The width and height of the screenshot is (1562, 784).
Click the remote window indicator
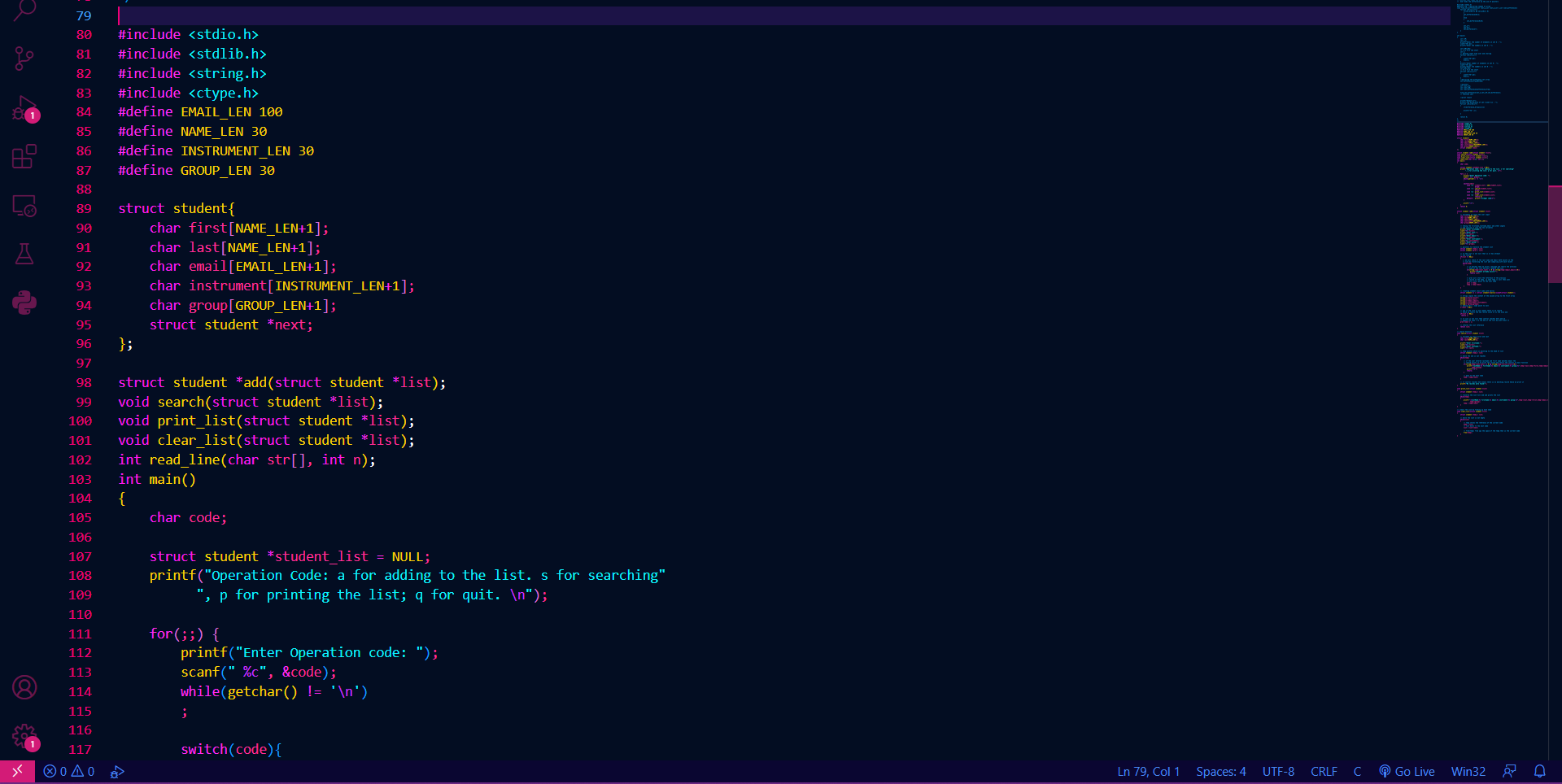coord(16,771)
